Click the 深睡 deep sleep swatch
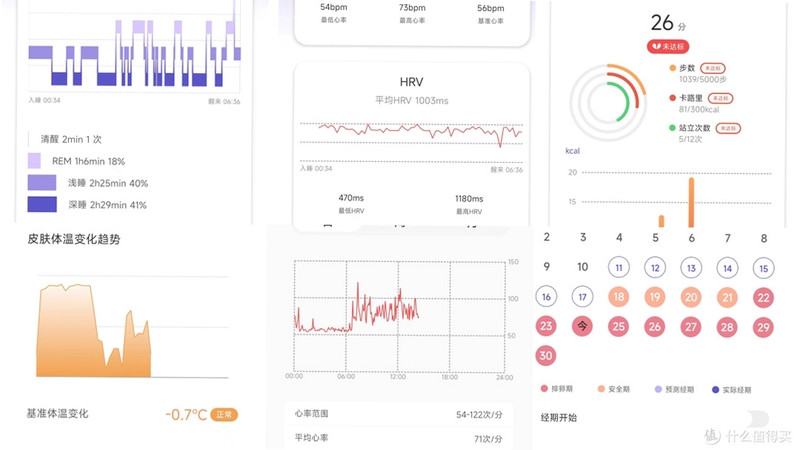This screenshot has width=800, height=450. click(42, 204)
